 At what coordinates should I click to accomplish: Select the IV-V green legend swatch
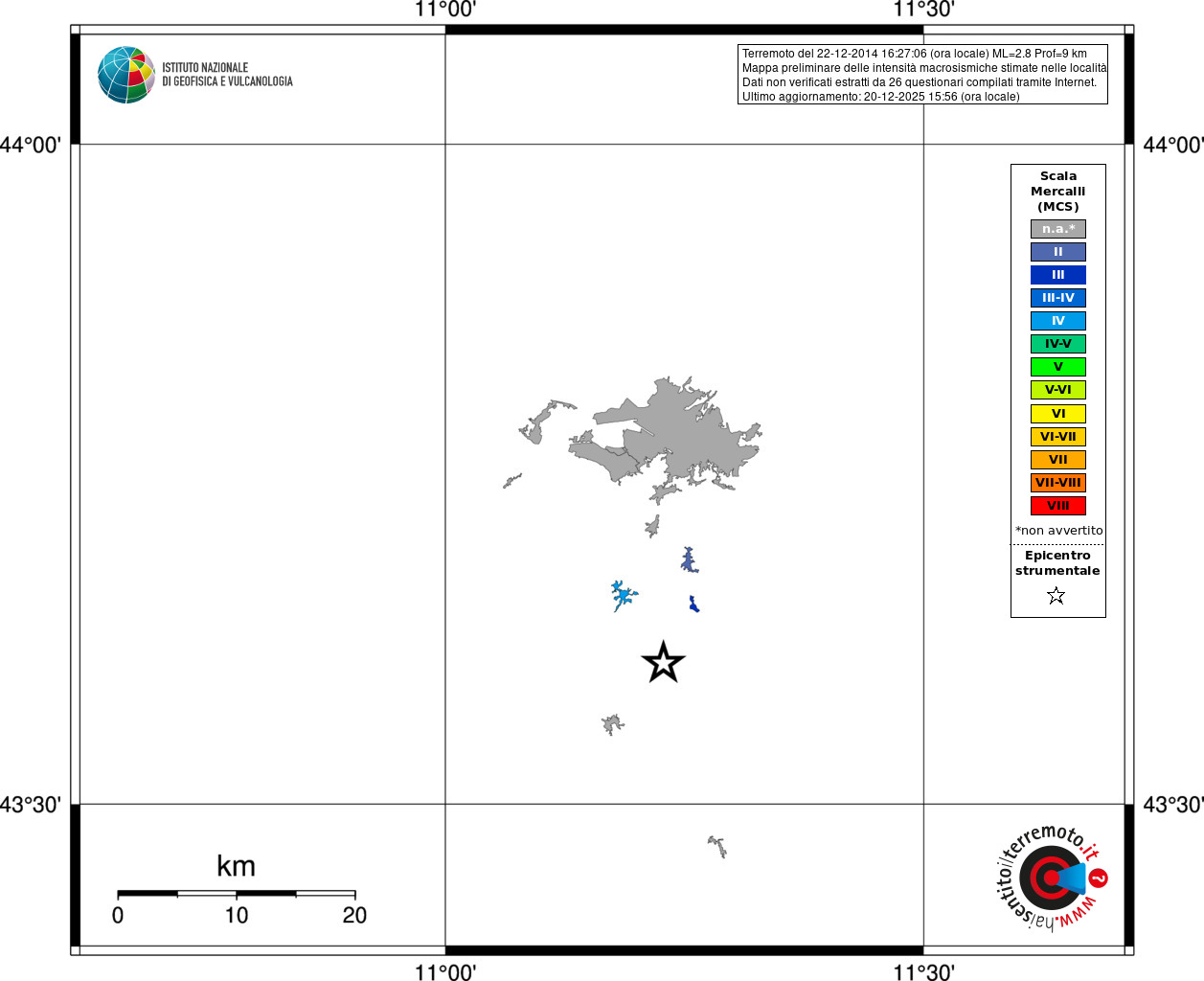click(x=1058, y=344)
